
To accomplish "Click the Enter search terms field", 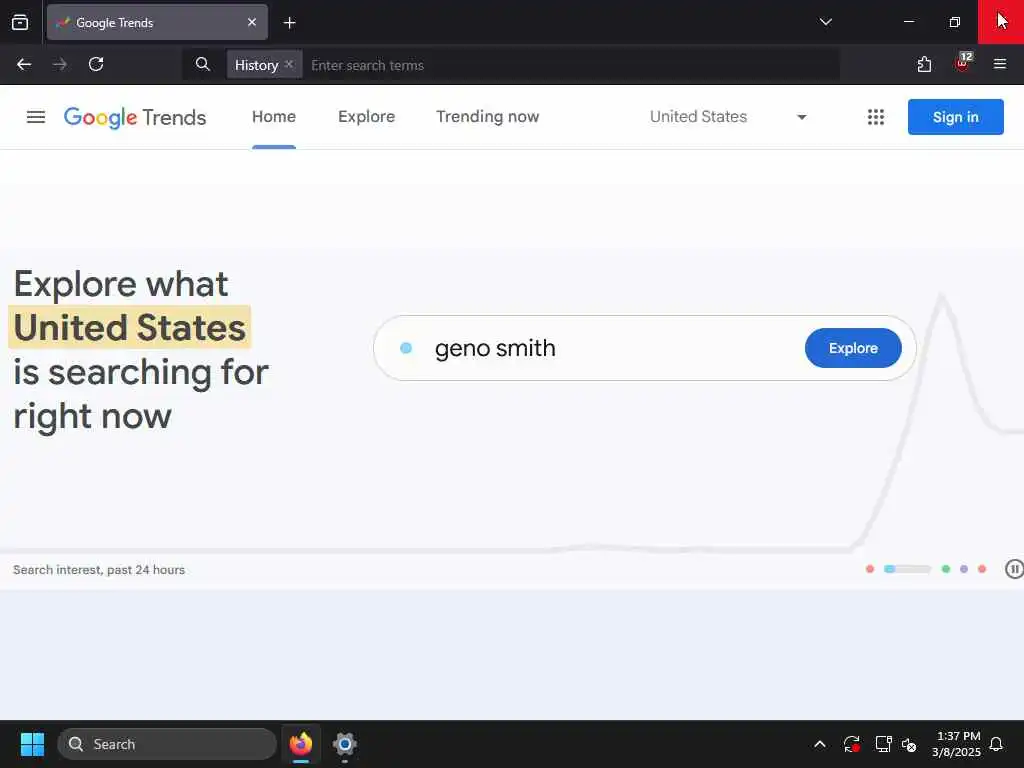I will [571, 65].
